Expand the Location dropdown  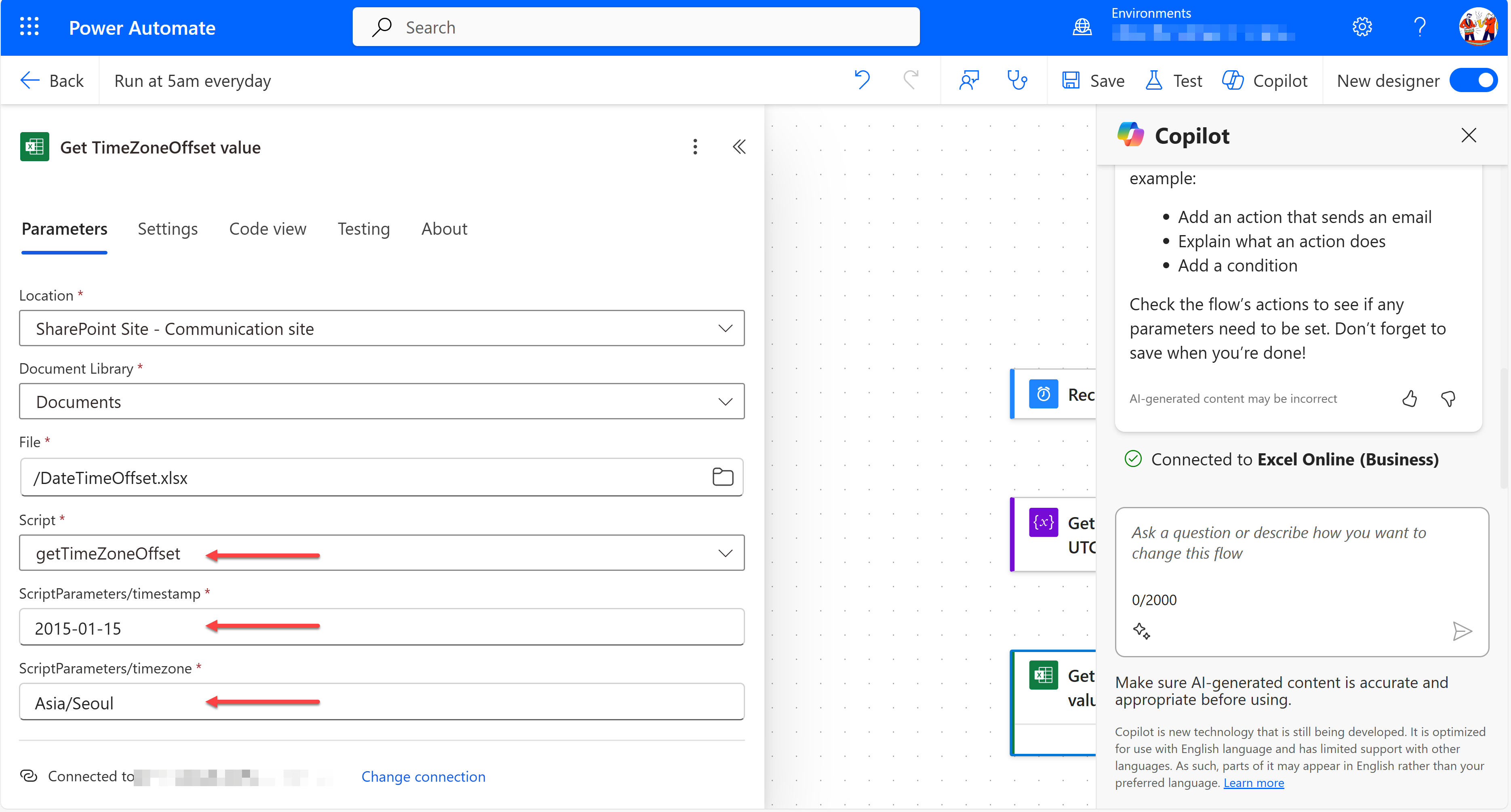coord(727,328)
